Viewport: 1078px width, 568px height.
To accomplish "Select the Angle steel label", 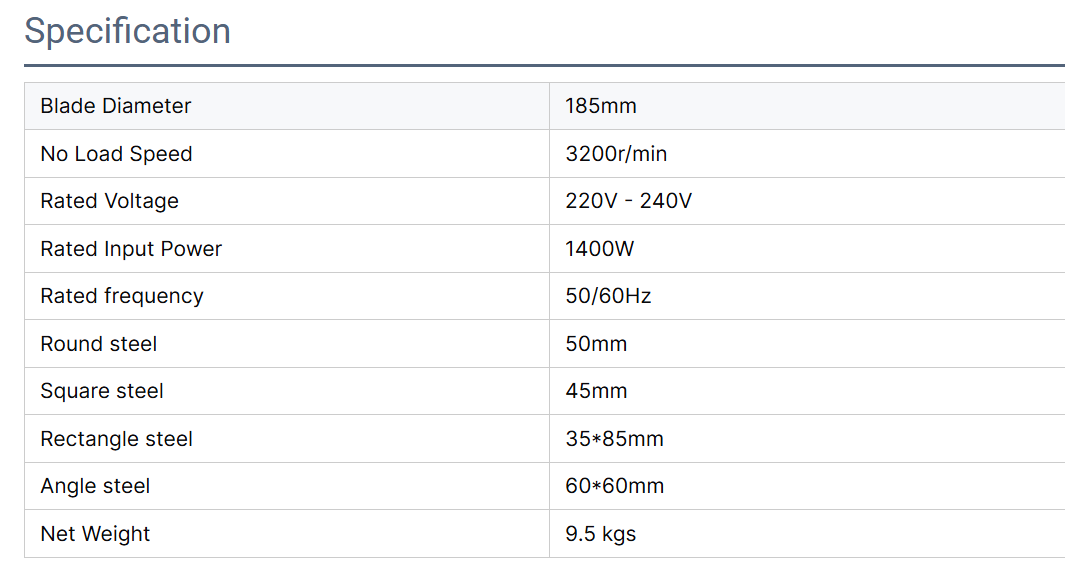I will point(95,486).
